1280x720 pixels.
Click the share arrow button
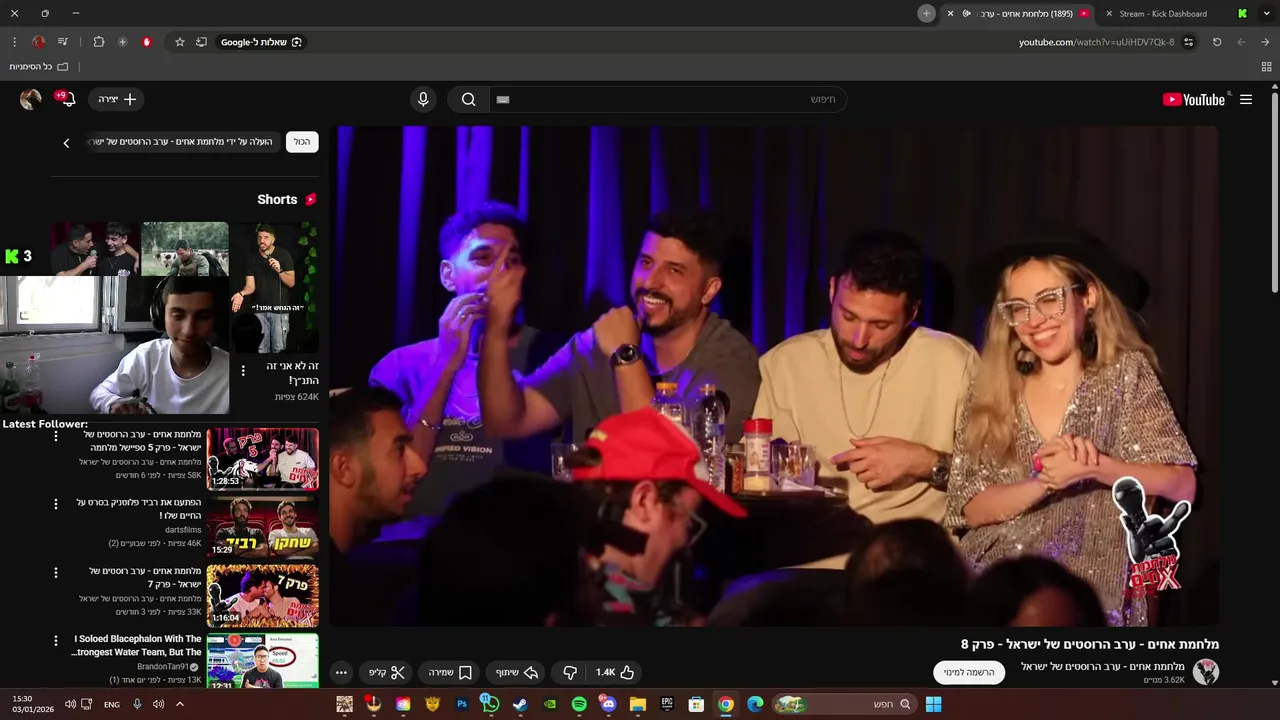518,673
